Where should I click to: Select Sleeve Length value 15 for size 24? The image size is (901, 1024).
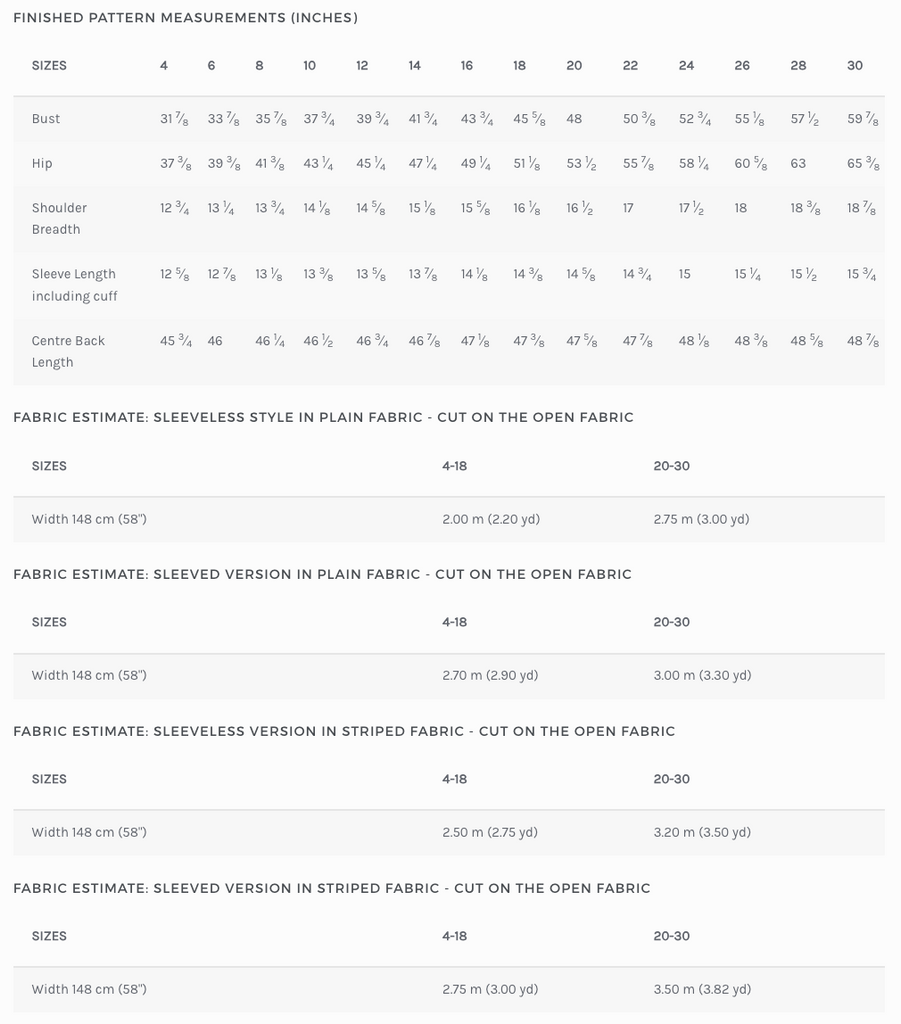coord(684,274)
